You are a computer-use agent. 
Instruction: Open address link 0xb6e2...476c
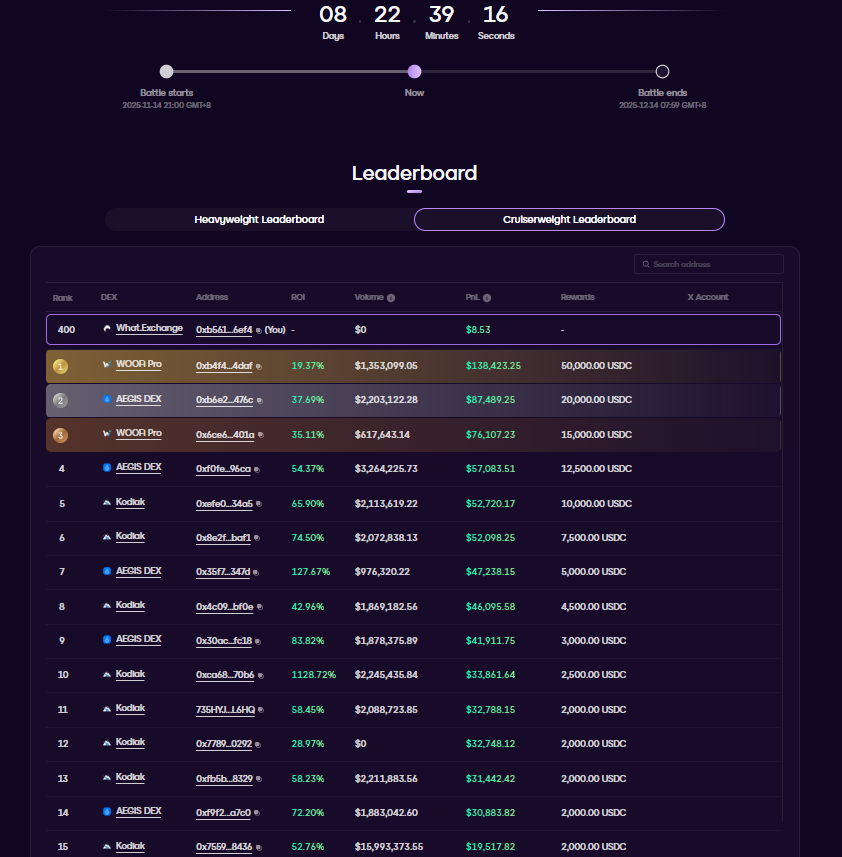pyautogui.click(x=225, y=400)
